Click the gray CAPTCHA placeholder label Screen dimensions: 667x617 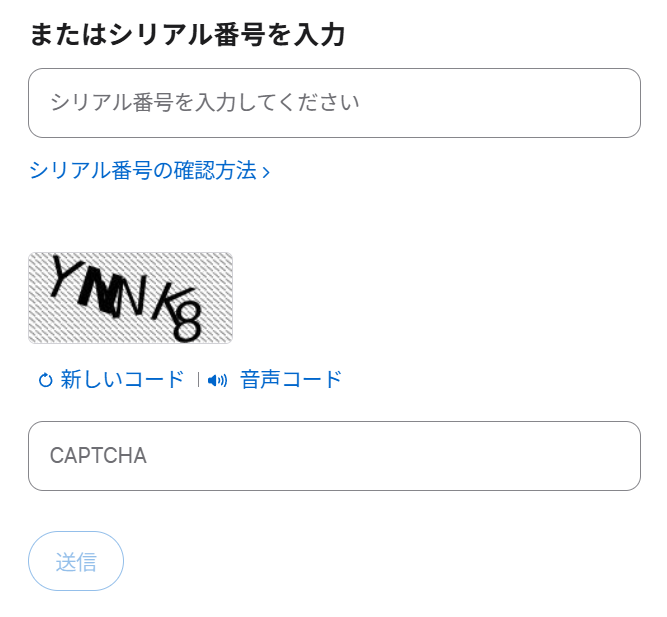point(98,456)
